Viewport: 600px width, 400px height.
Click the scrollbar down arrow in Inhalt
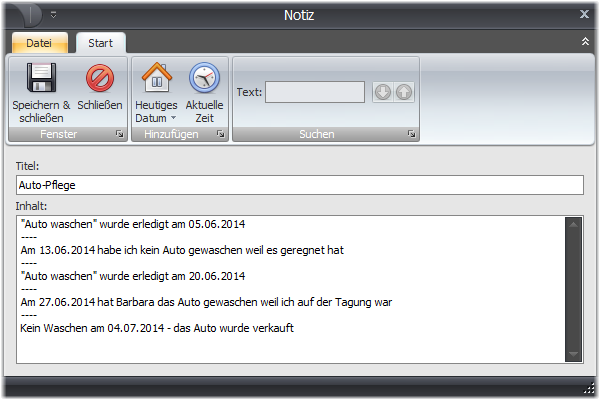point(573,354)
